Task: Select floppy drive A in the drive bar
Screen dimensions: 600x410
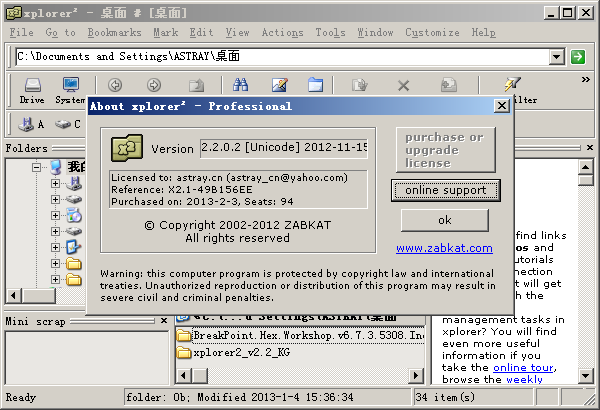Action: (31, 124)
